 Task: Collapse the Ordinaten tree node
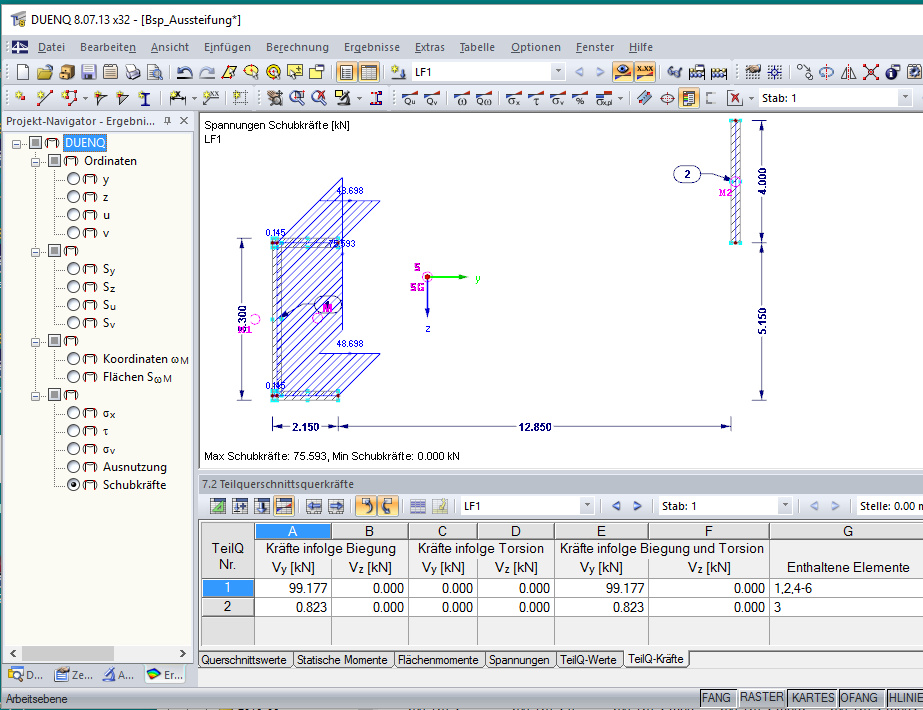[x=37, y=161]
